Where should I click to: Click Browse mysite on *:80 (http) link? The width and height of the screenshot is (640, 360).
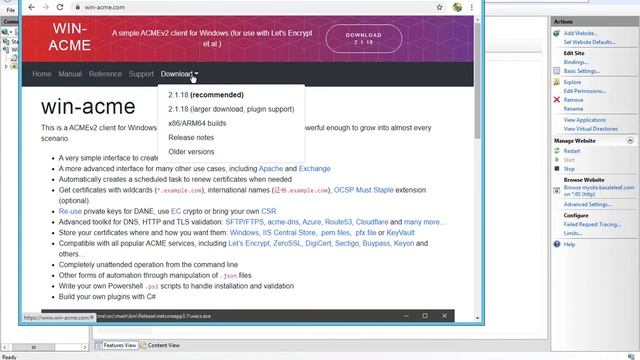(599, 191)
